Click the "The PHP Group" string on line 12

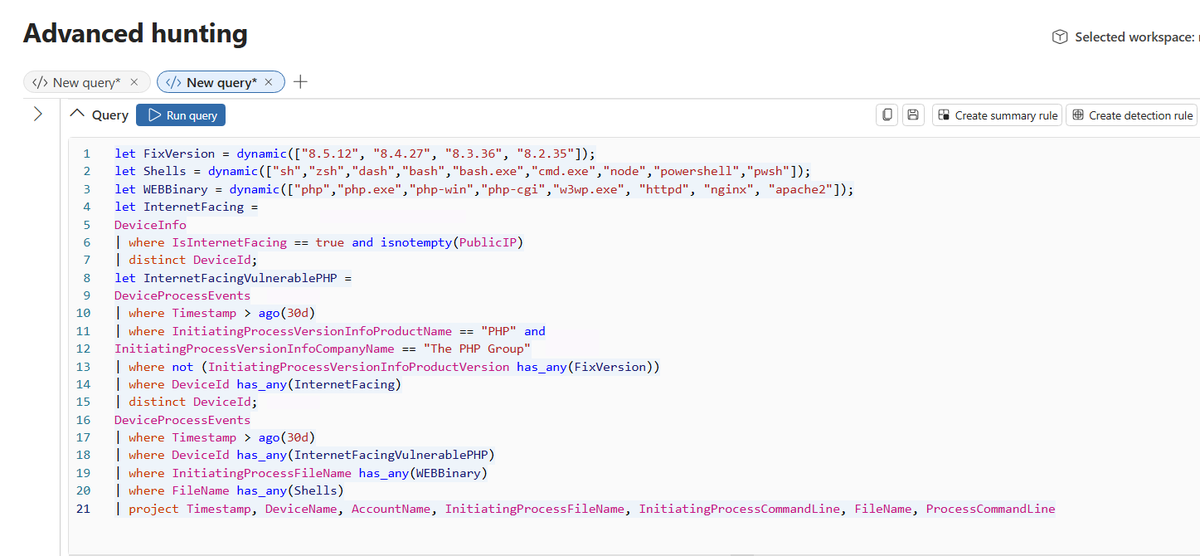(476, 349)
